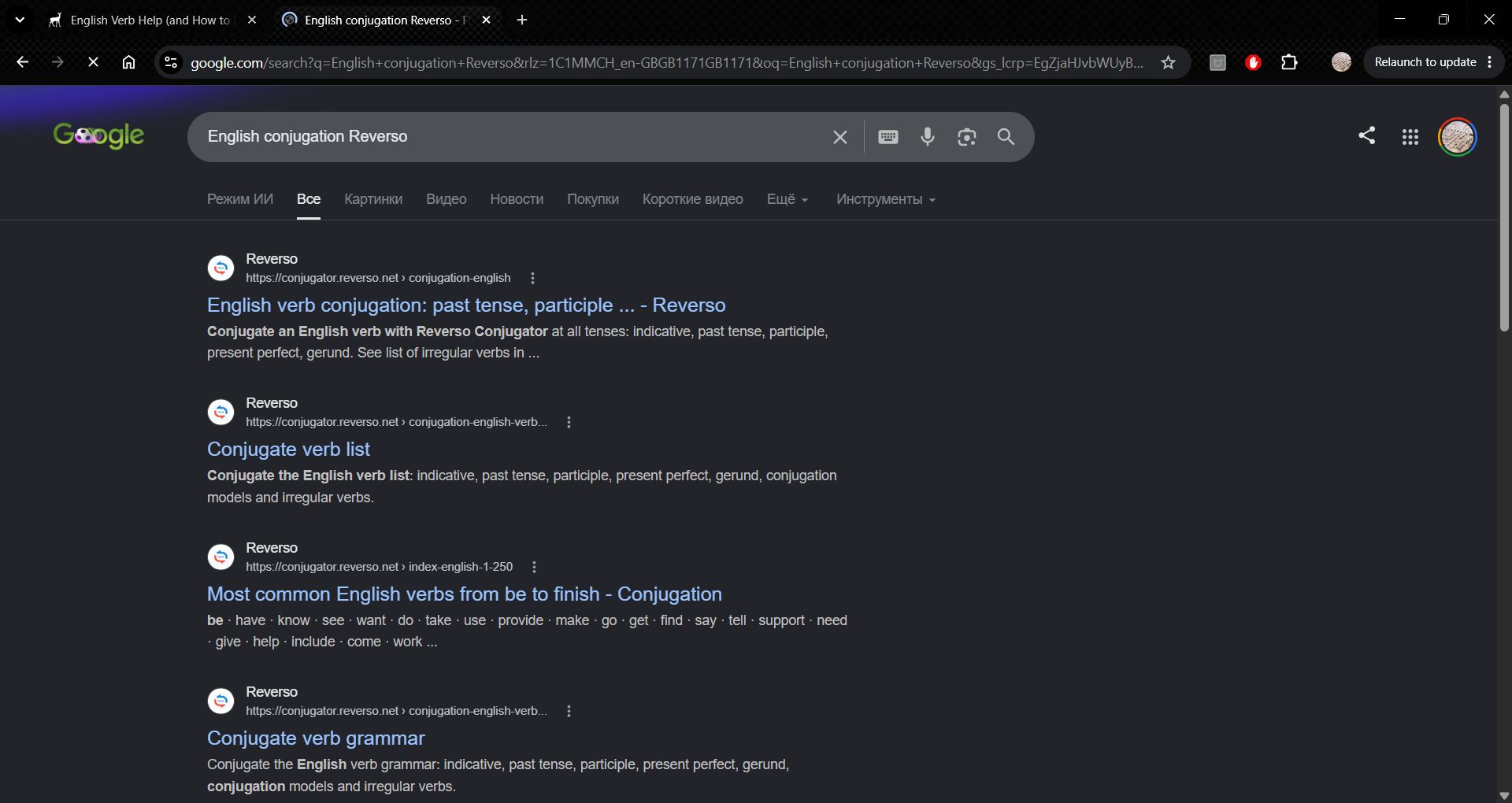Click the conjugation-english URL breadcrumb
The image size is (1512, 803).
(378, 278)
